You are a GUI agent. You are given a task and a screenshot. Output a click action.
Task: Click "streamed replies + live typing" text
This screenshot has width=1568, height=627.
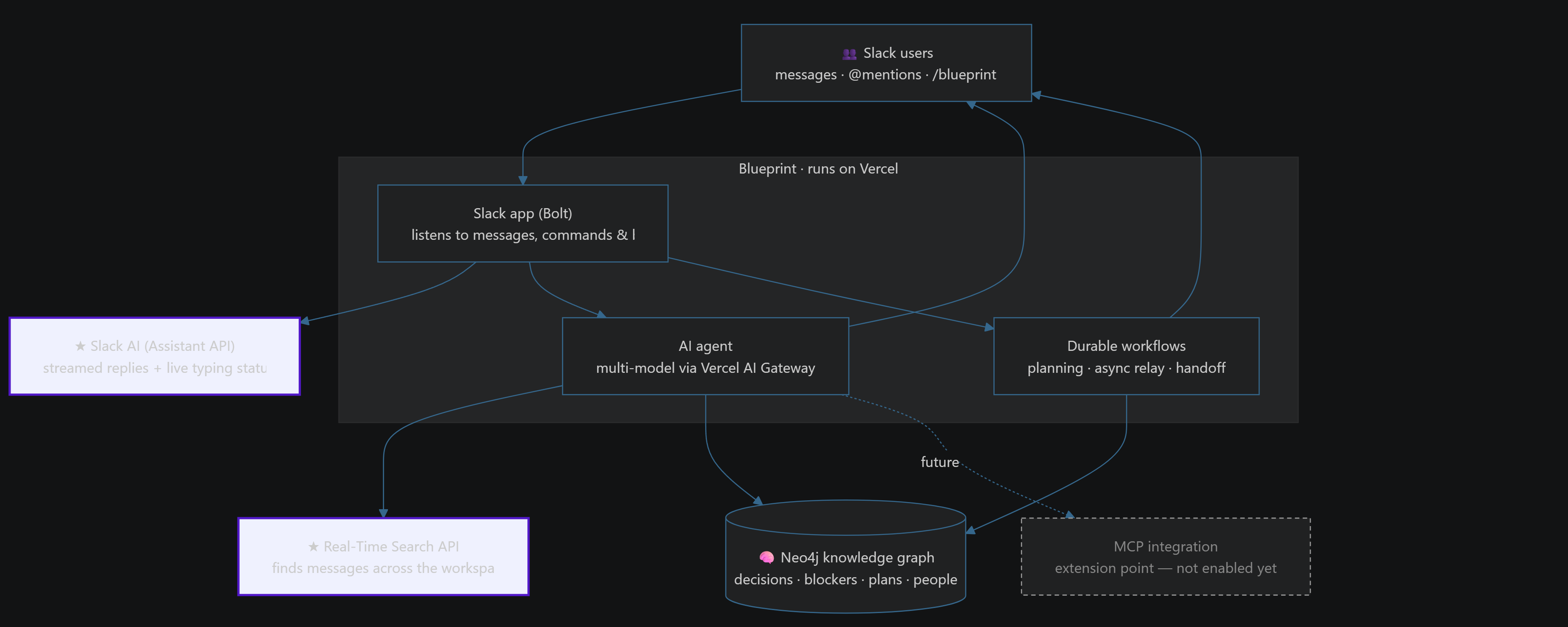(138, 368)
